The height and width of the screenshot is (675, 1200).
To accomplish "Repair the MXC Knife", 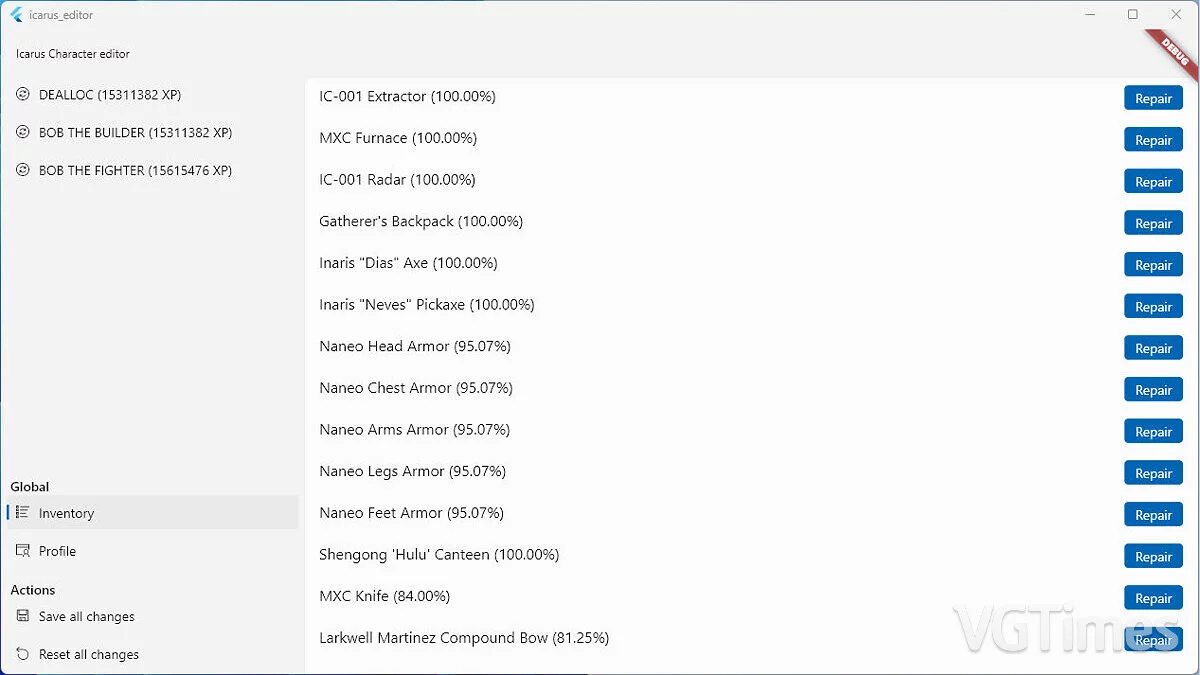I will [x=1153, y=598].
